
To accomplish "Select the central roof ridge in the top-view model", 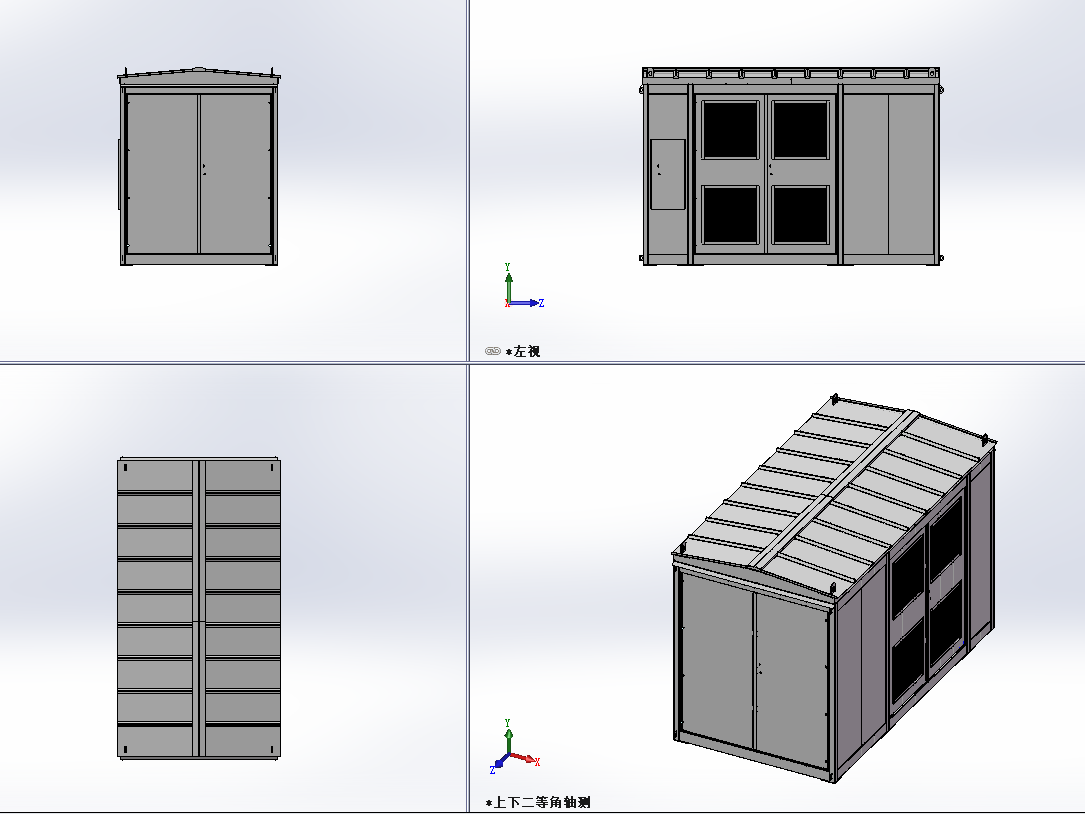I will point(199,608).
